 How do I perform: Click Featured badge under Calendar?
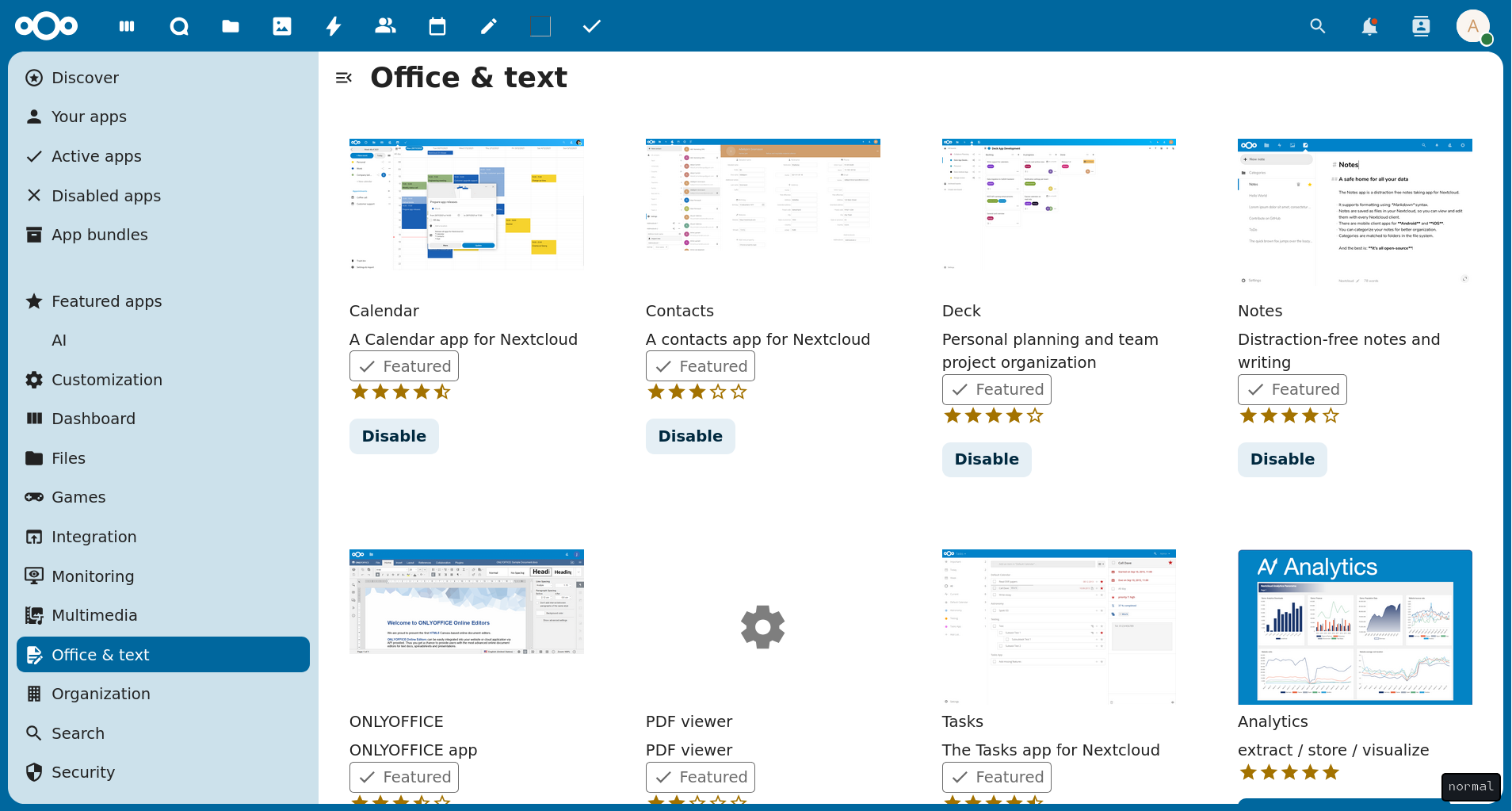(404, 366)
